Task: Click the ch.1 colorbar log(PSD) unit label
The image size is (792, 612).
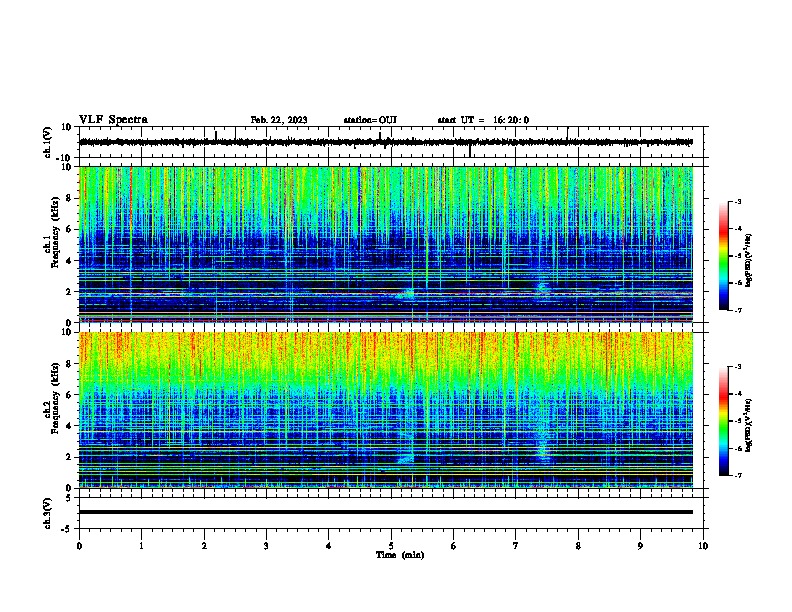Action: (749, 260)
